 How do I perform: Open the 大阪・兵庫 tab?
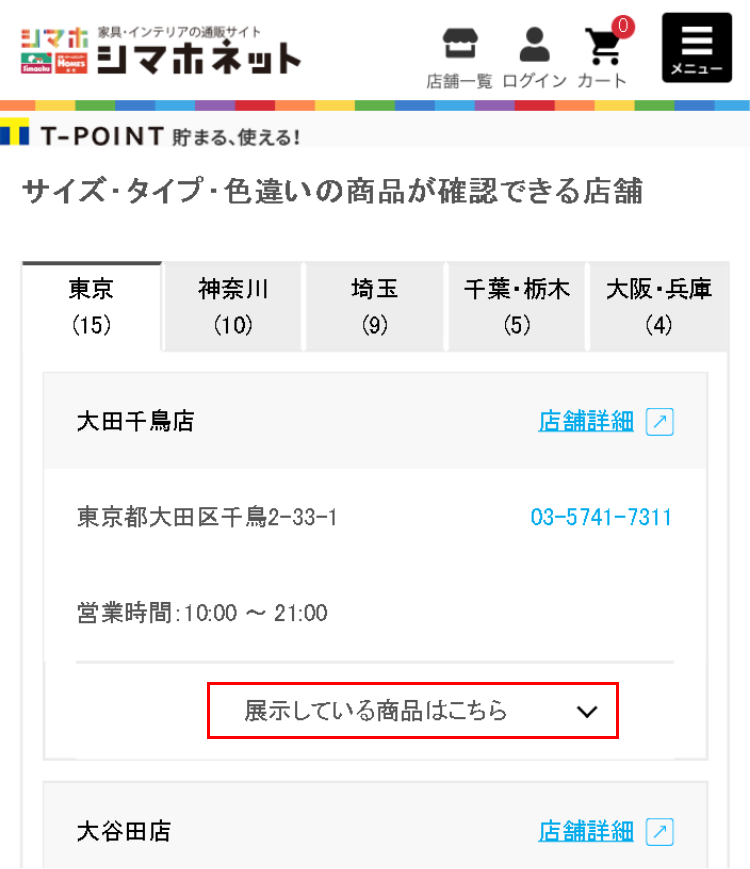(x=659, y=306)
